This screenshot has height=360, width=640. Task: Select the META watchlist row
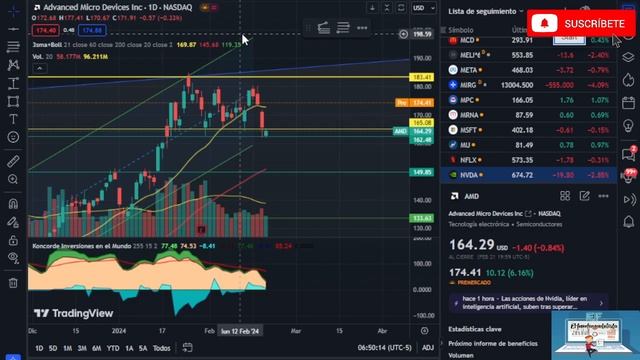pos(529,70)
